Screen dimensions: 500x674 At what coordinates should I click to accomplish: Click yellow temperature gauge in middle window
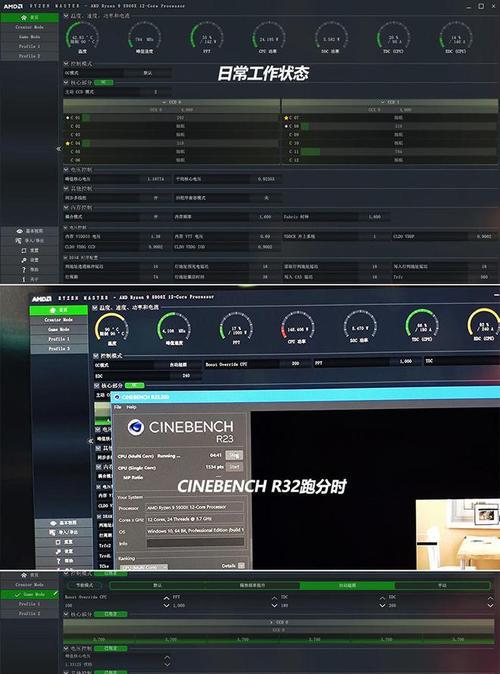coord(112,329)
